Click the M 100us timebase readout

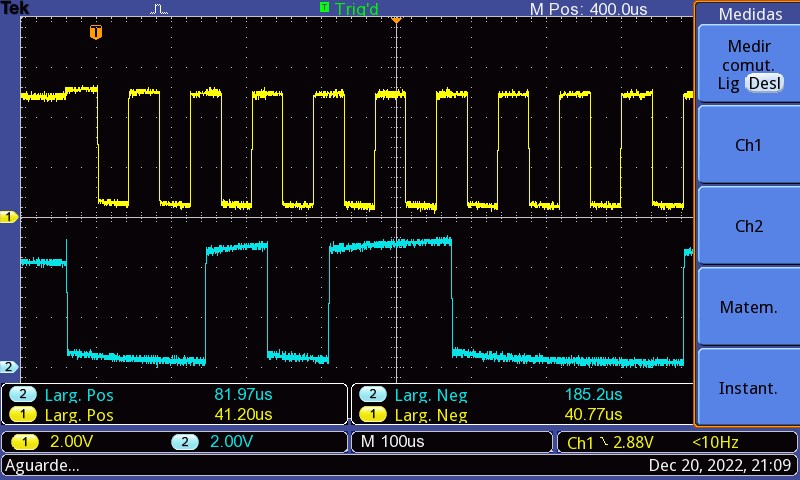click(392, 441)
